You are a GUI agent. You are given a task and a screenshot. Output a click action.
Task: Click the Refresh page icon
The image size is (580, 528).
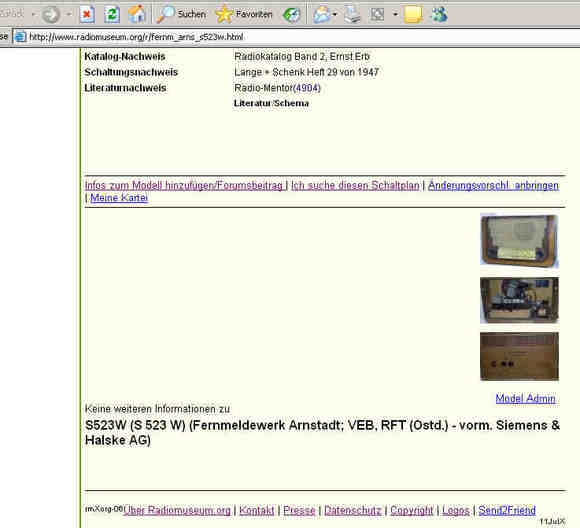point(112,15)
